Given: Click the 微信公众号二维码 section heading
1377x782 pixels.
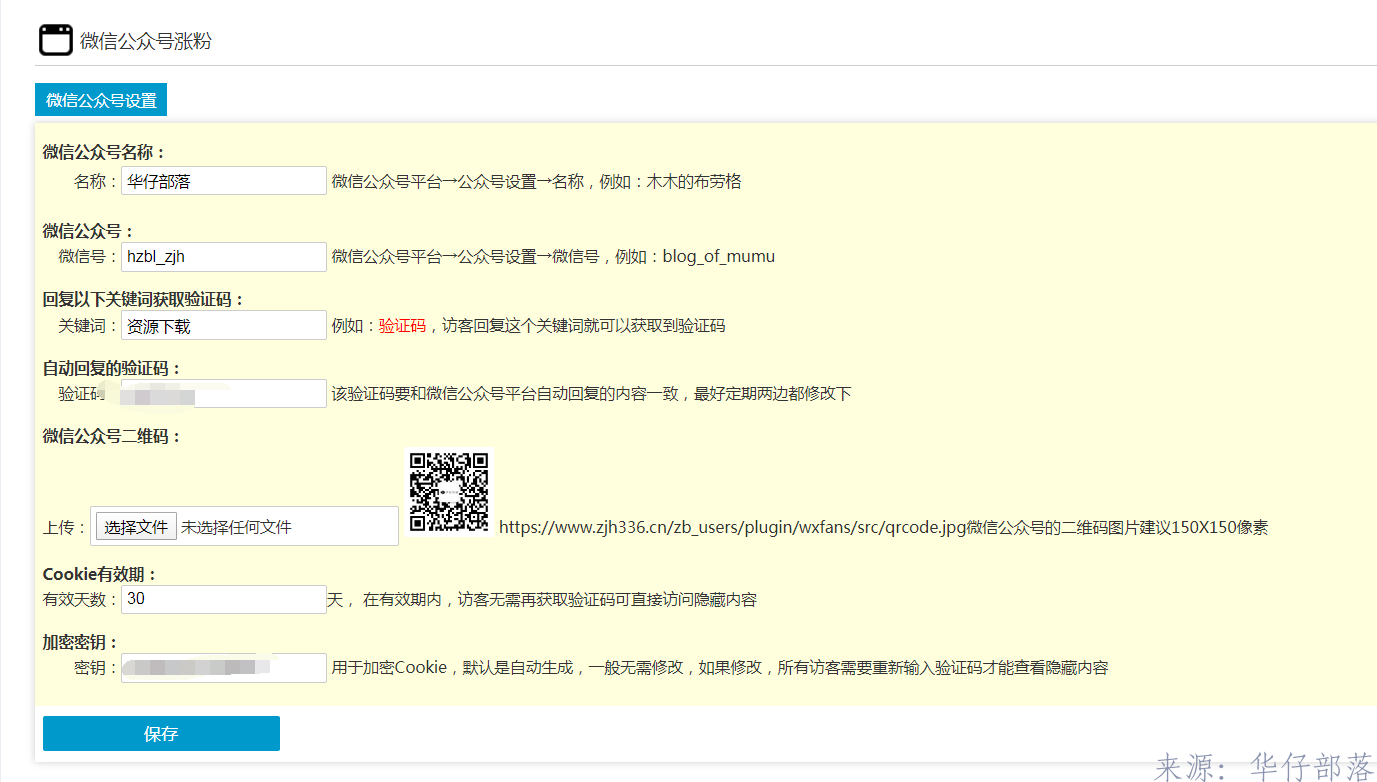Looking at the screenshot, I should pyautogui.click(x=112, y=436).
